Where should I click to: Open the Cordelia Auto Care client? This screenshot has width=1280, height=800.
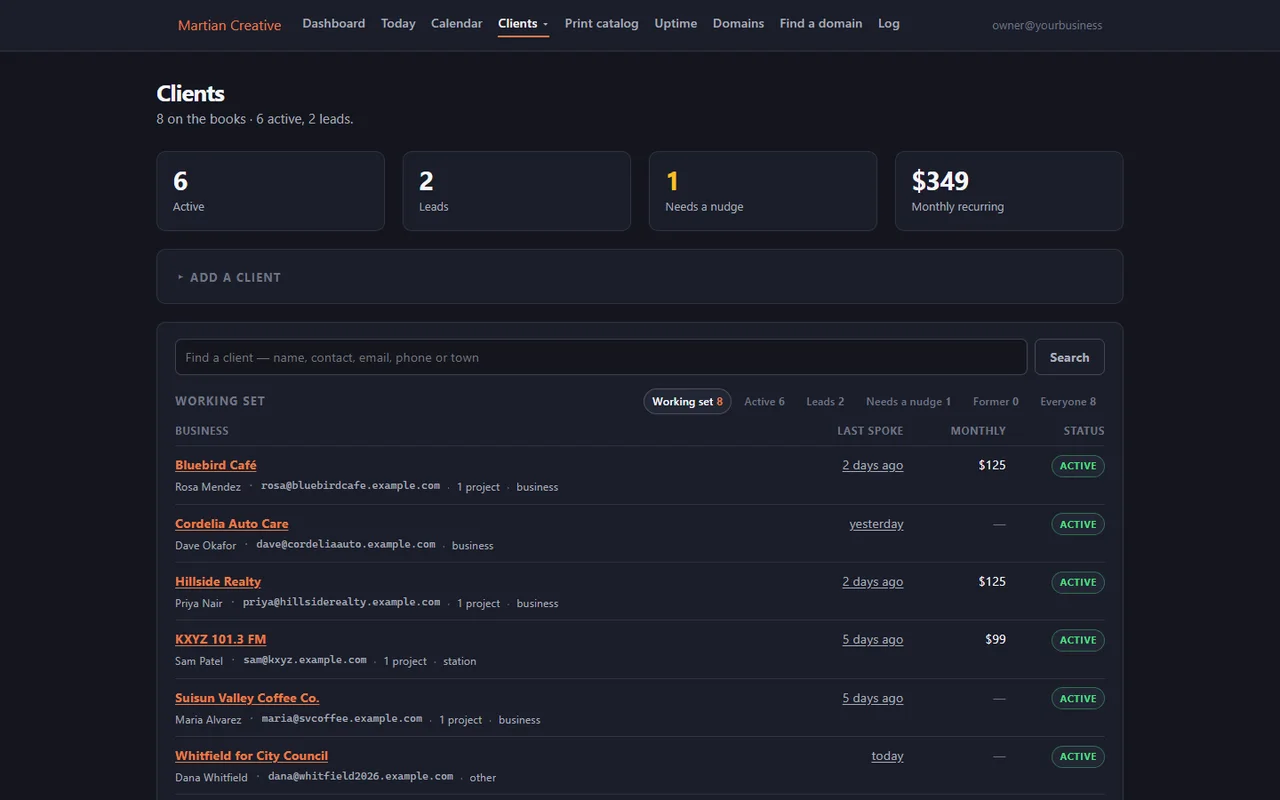(232, 523)
